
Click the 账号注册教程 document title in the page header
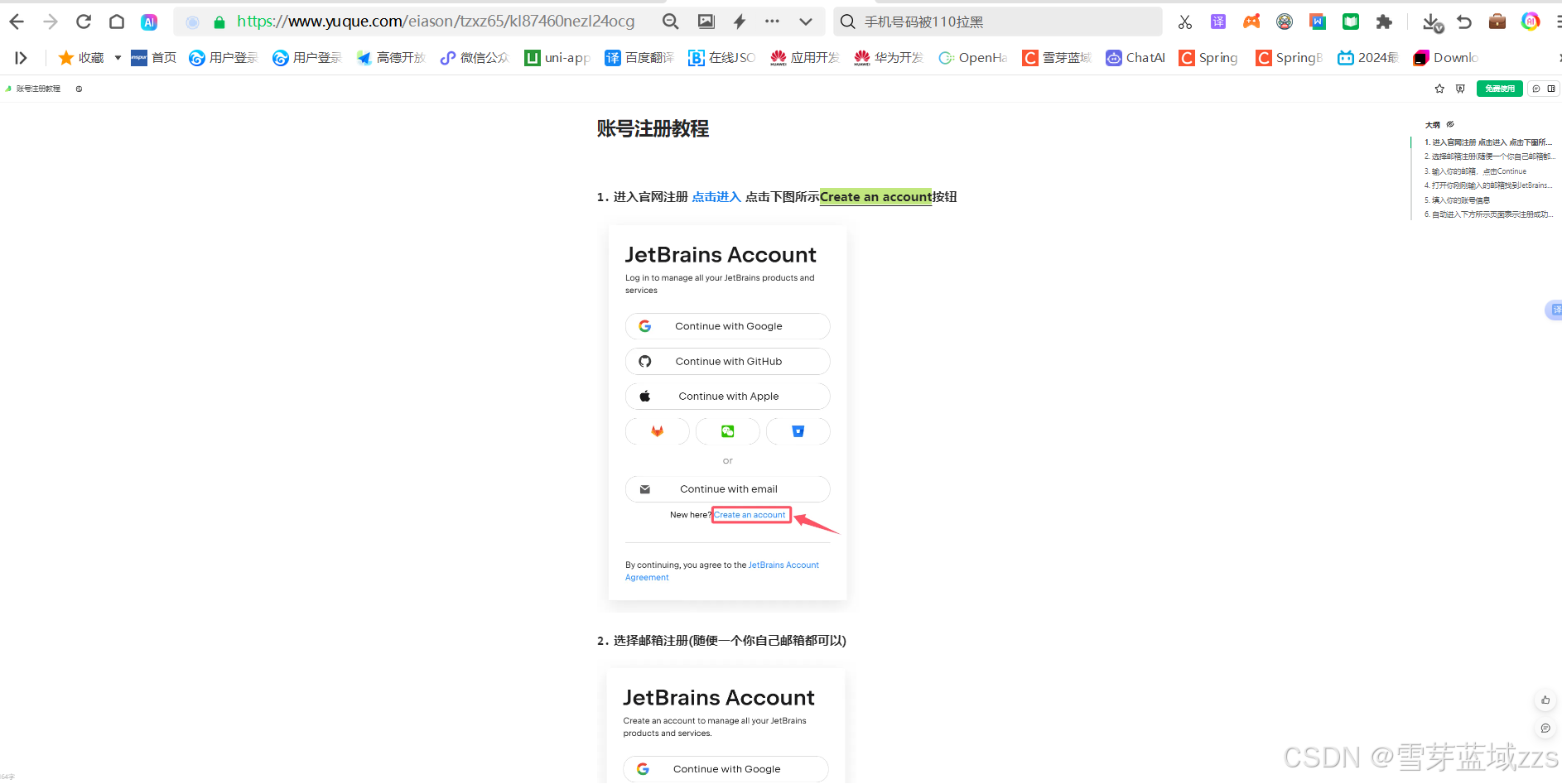click(x=38, y=89)
